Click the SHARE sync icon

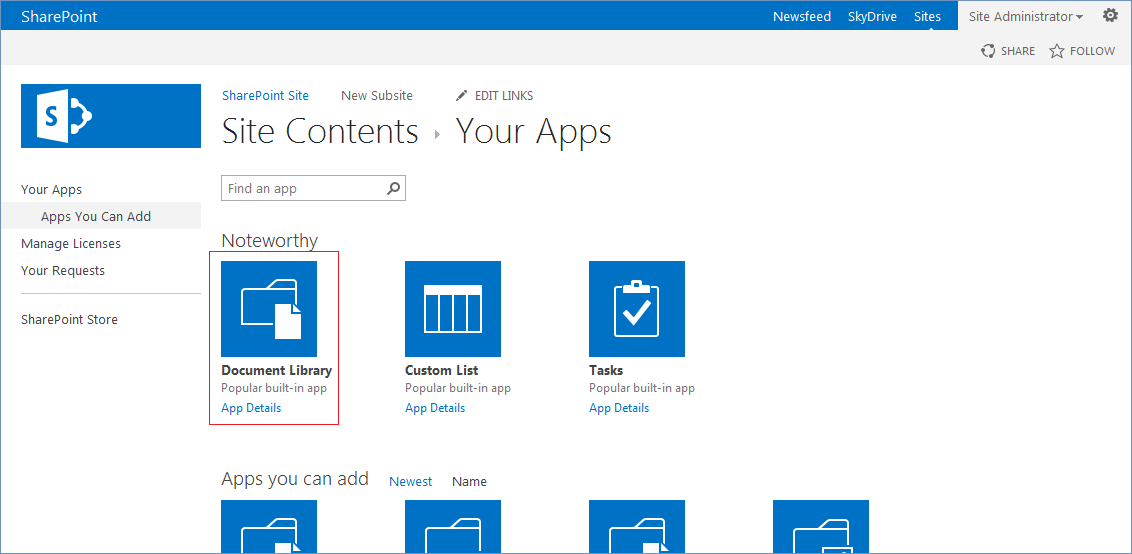coord(988,51)
